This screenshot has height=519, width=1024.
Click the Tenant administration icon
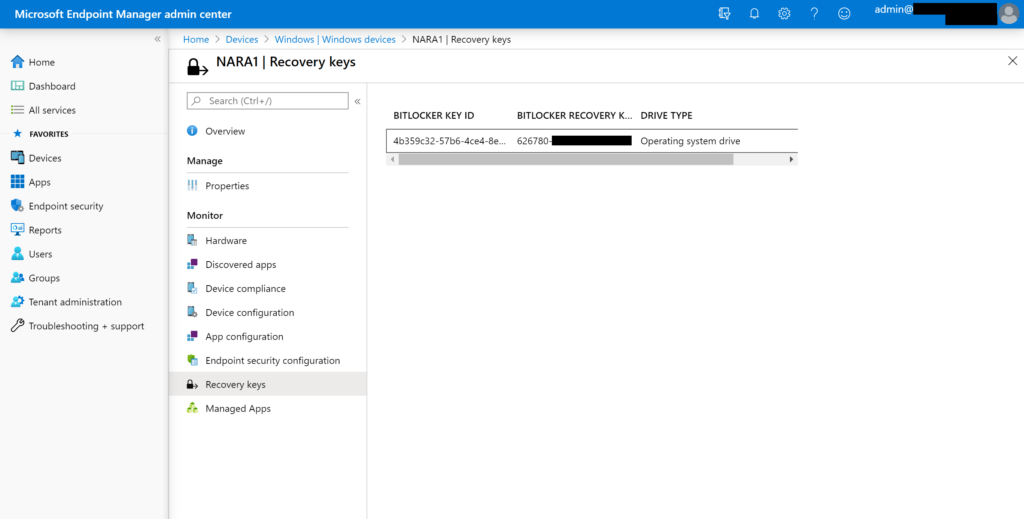pyautogui.click(x=17, y=302)
